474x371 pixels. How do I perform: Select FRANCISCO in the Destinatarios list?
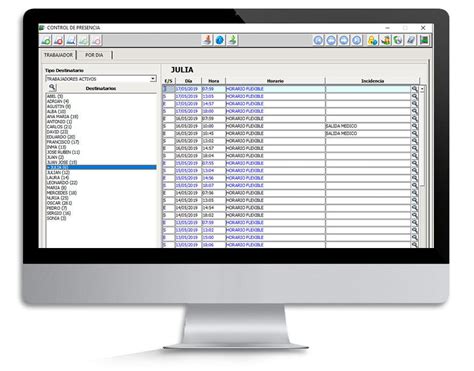(63, 142)
